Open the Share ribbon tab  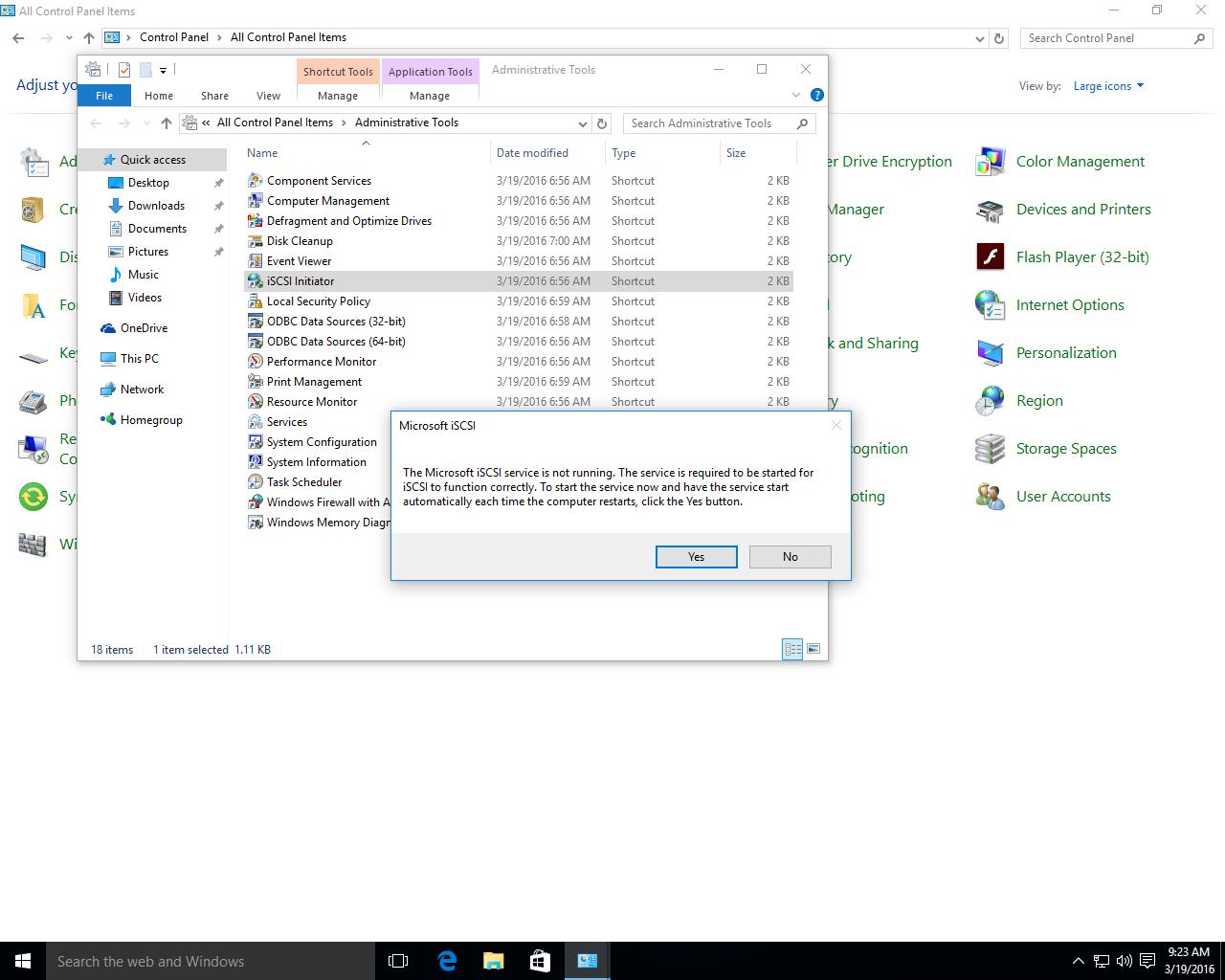point(214,96)
